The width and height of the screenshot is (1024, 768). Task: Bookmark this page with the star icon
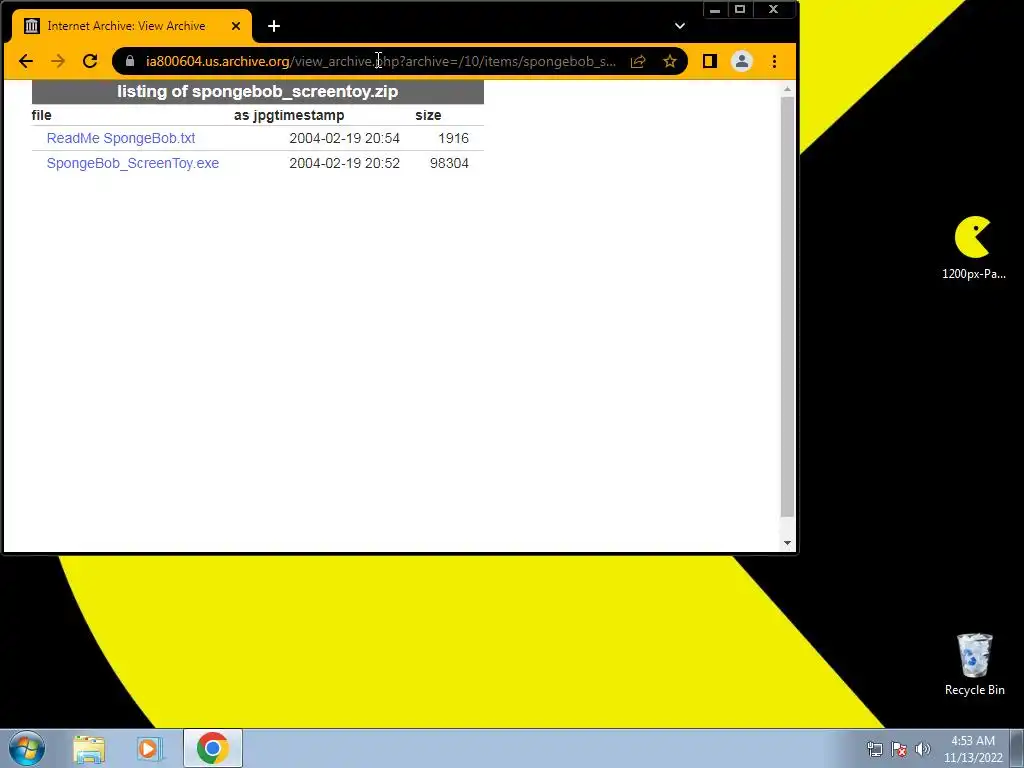pos(669,61)
